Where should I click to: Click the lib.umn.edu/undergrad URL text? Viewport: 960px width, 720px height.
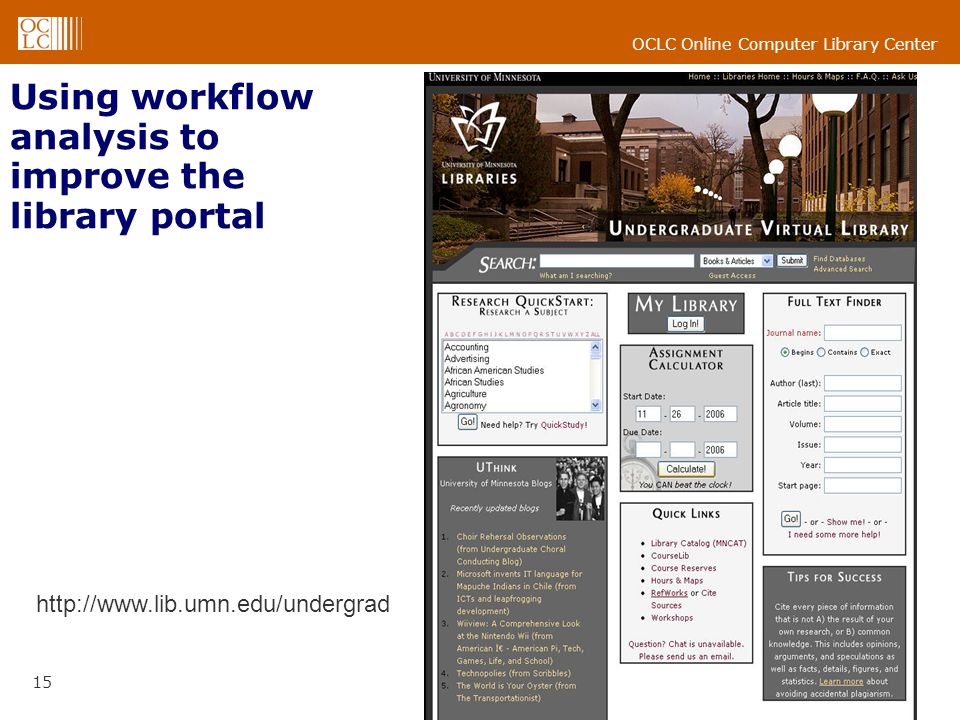pos(213,604)
